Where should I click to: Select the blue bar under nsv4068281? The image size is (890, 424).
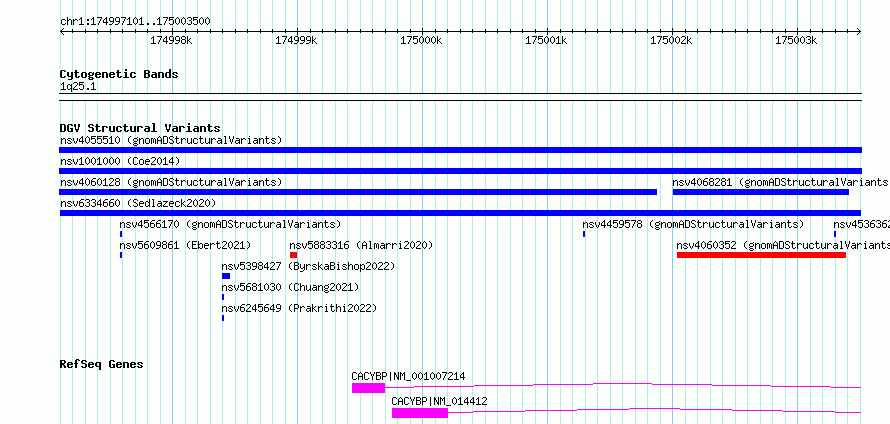pyautogui.click(x=761, y=192)
